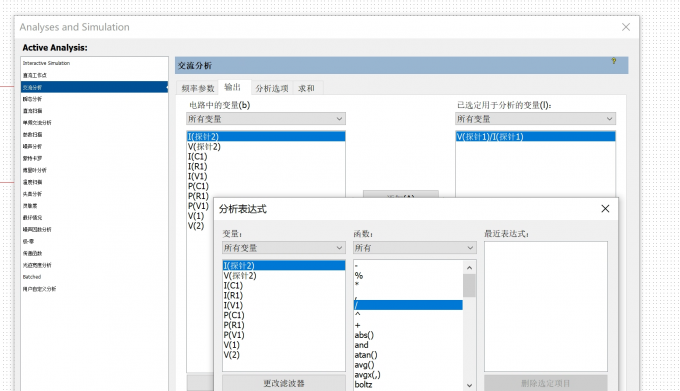Close the Analyses and Simulation window
Screen dimensions: 680x391
point(626,27)
